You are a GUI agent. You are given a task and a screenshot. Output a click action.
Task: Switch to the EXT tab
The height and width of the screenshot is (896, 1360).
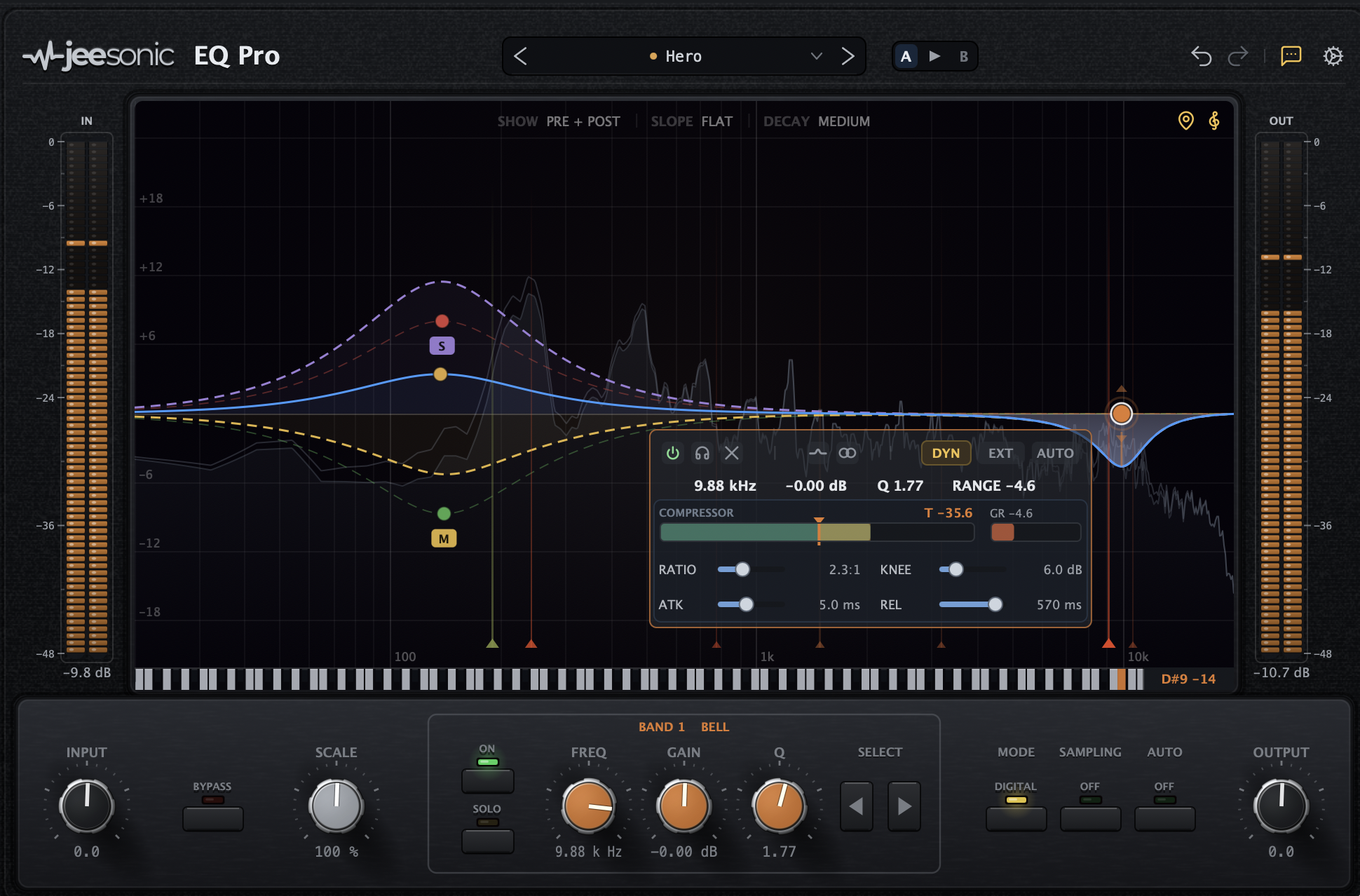[x=1000, y=453]
